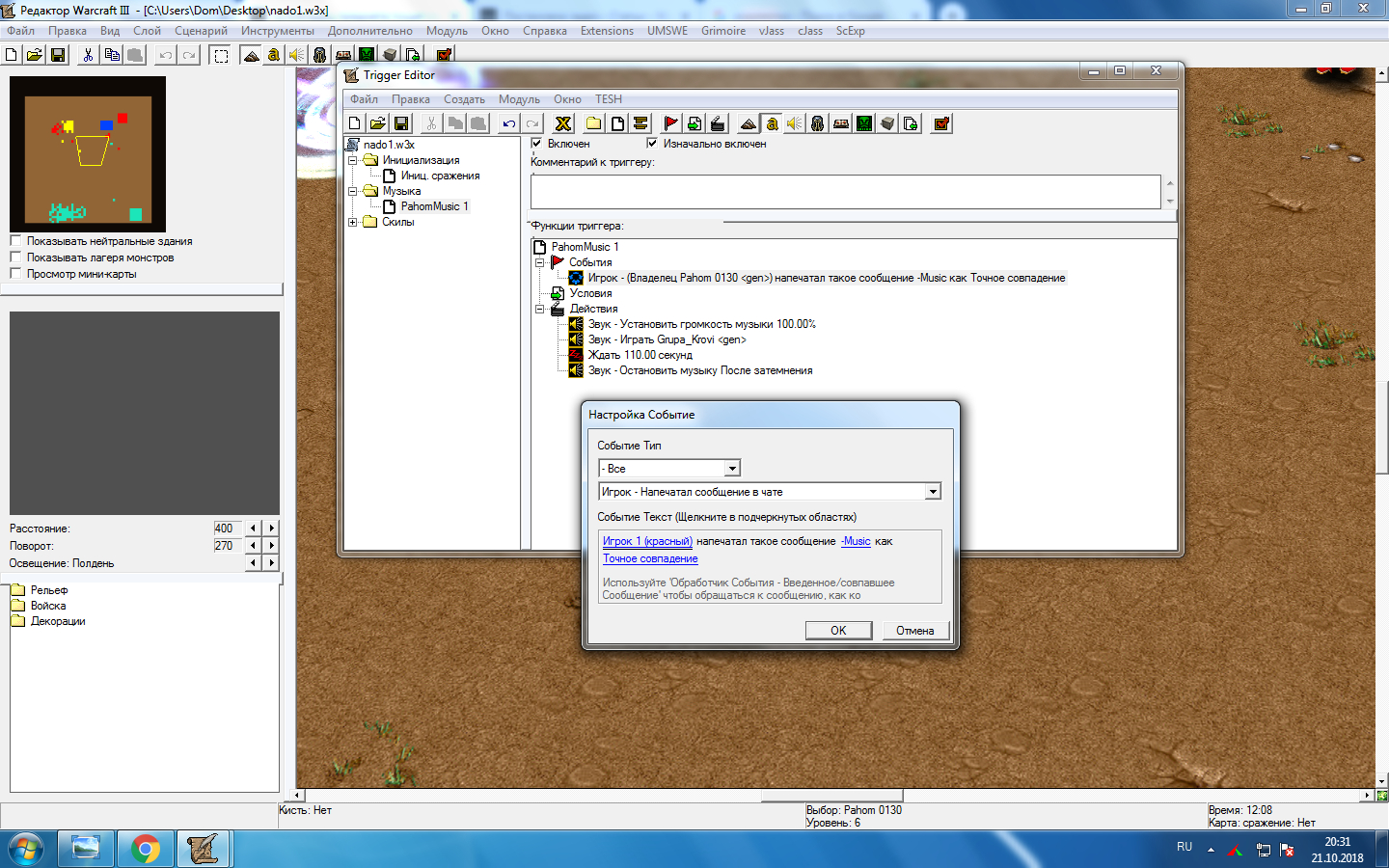Save map icon in main editor toolbar

point(58,55)
